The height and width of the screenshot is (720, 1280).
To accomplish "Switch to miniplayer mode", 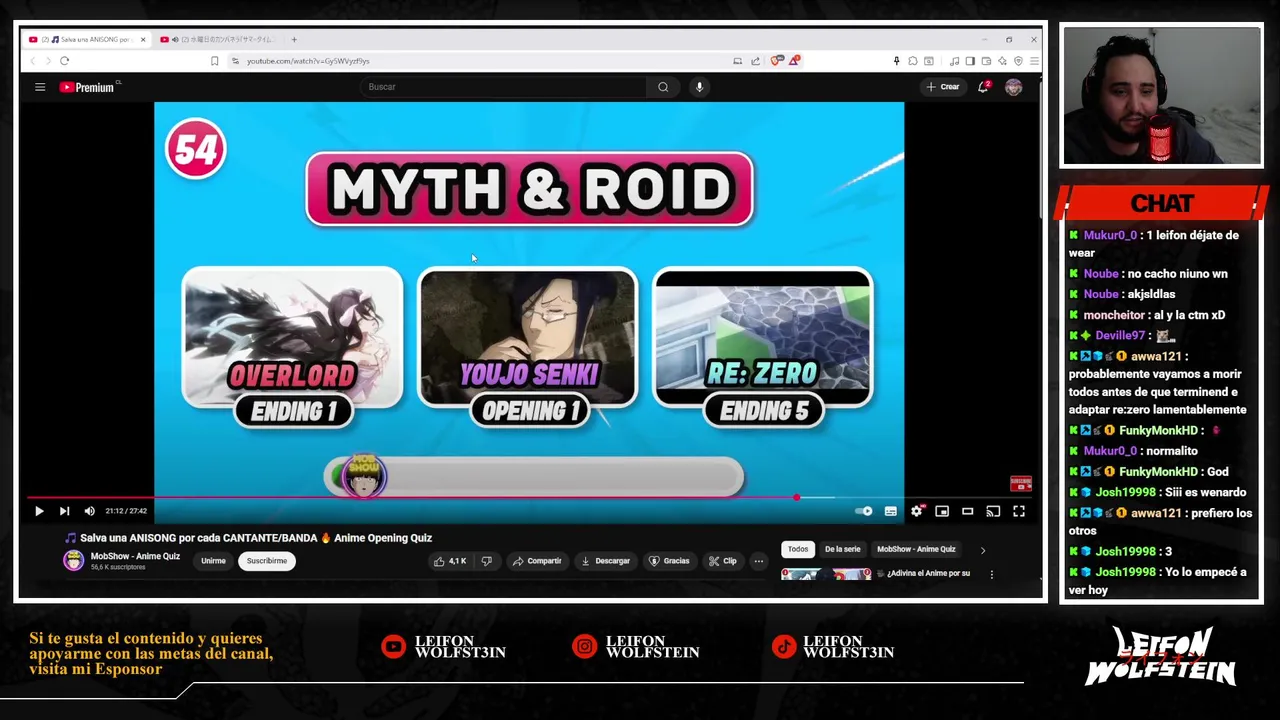I will coord(942,511).
